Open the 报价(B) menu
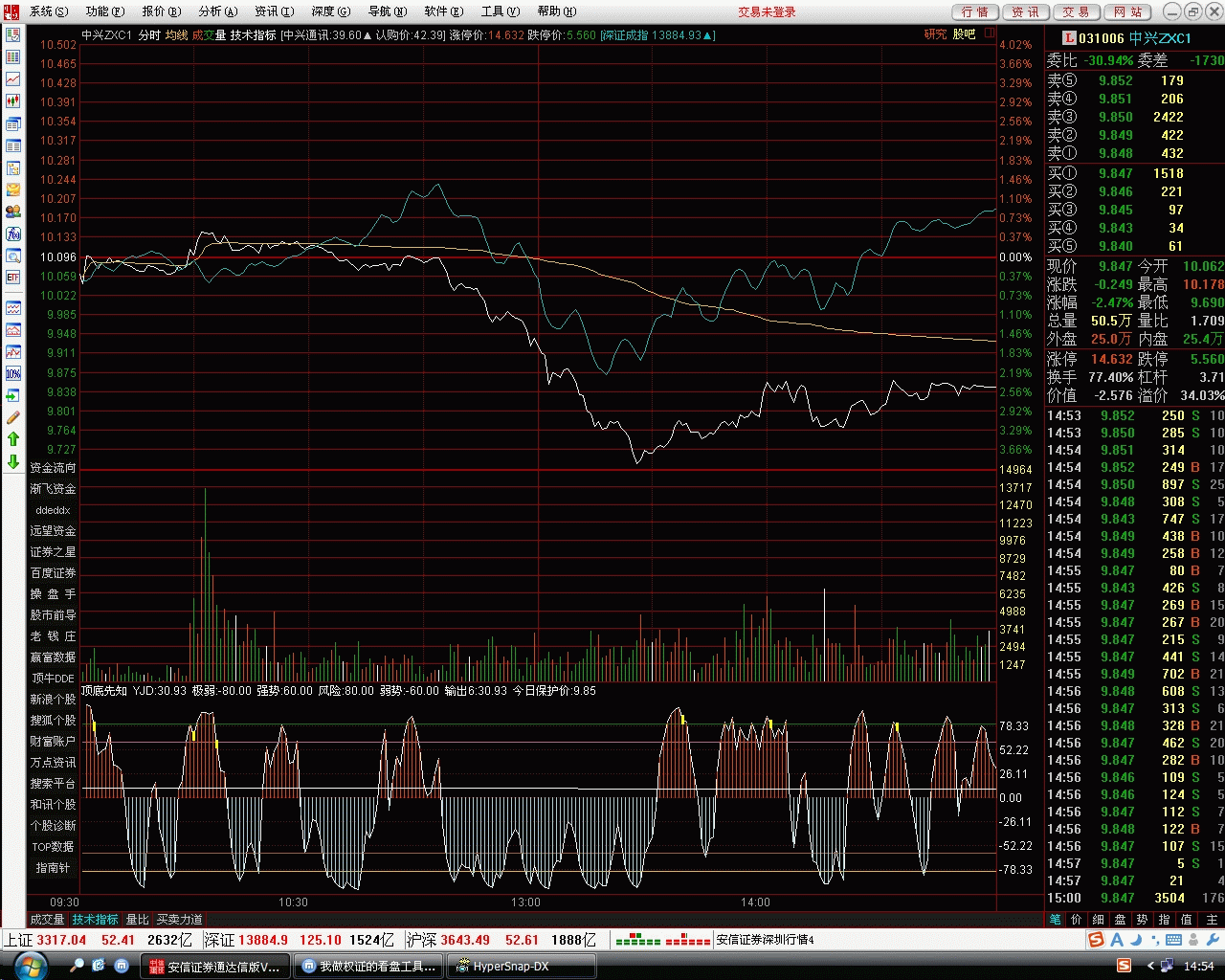Image resolution: width=1225 pixels, height=980 pixels. (x=162, y=11)
